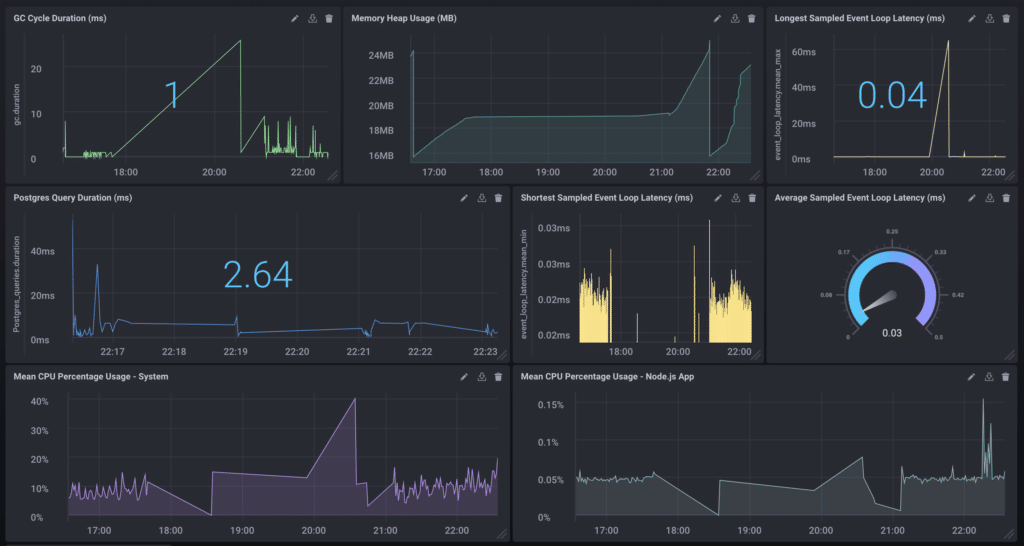Image resolution: width=1024 pixels, height=546 pixels.
Task: Download the Memory Heap Usage panel data
Action: point(735,18)
